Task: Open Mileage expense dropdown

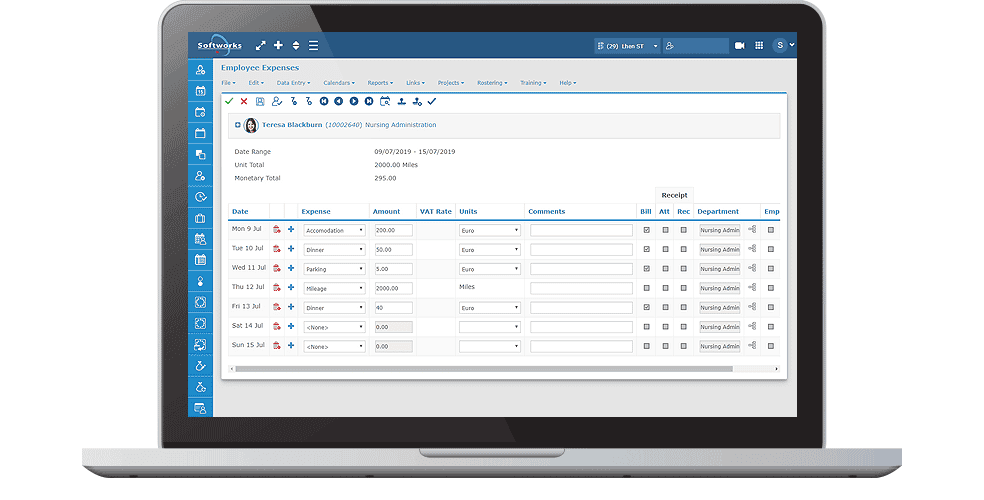Action: click(x=334, y=289)
